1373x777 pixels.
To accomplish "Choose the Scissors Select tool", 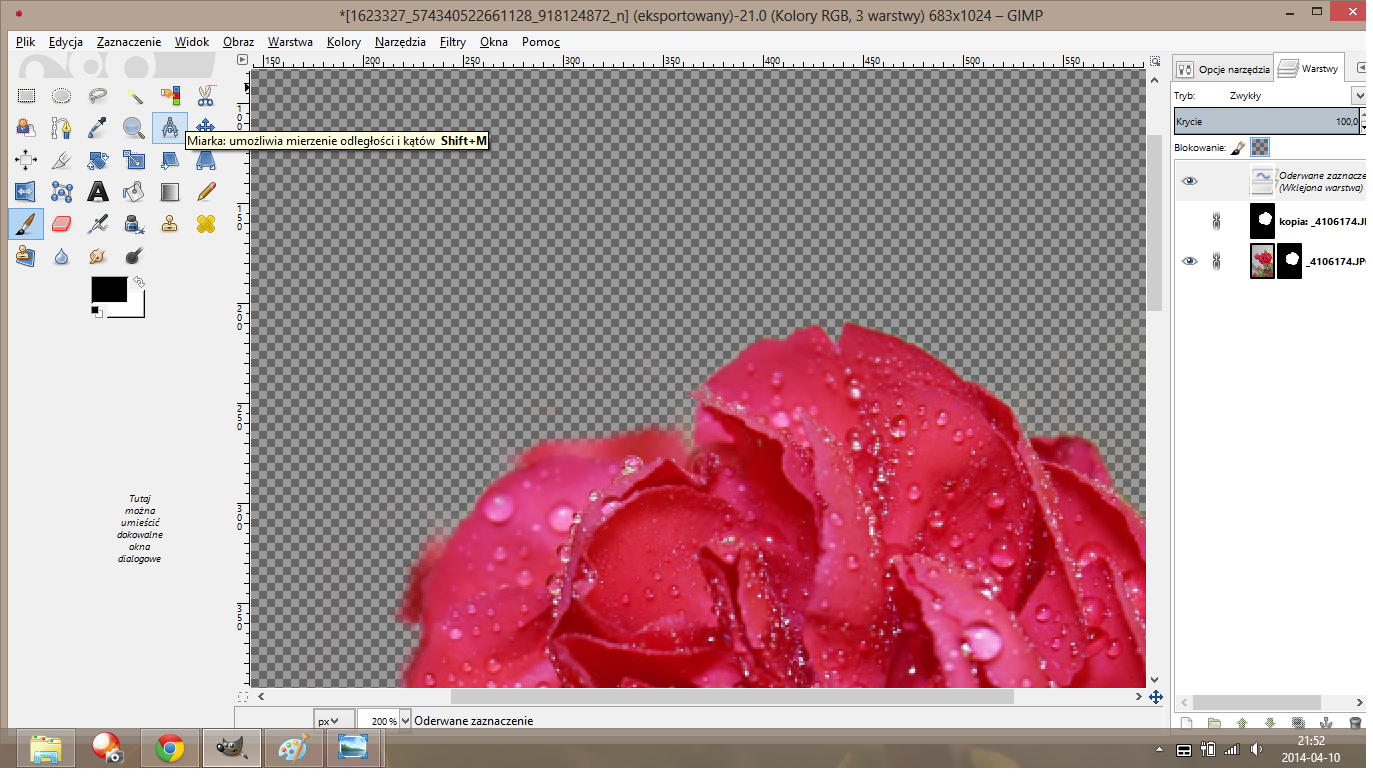I will click(205, 96).
